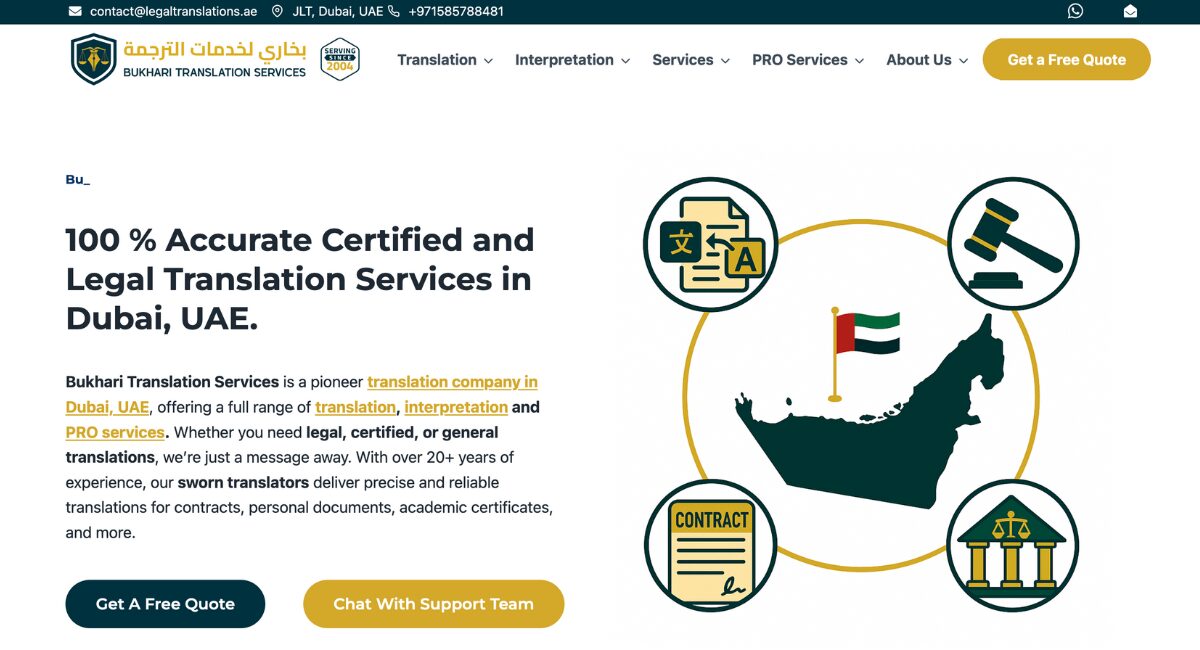This screenshot has width=1200, height=650.
Task: Click the '100 % Accurate Certified' heading
Action: [x=300, y=279]
